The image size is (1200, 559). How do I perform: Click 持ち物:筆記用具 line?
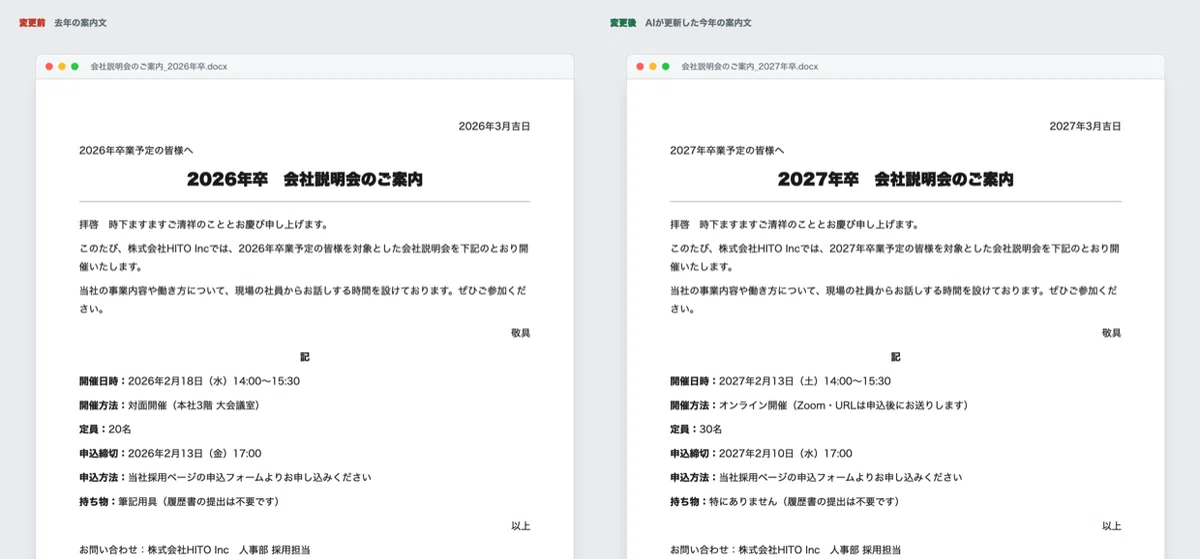point(179,501)
